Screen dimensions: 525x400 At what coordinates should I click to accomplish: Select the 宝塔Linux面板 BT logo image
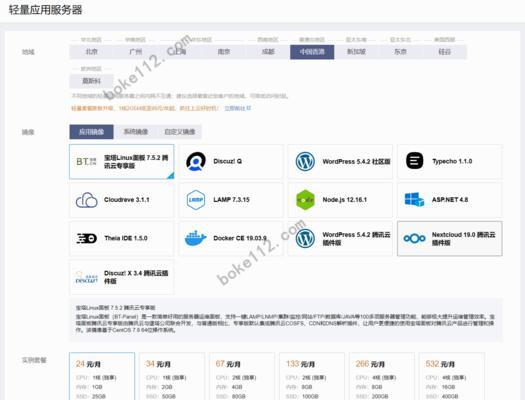[86, 162]
